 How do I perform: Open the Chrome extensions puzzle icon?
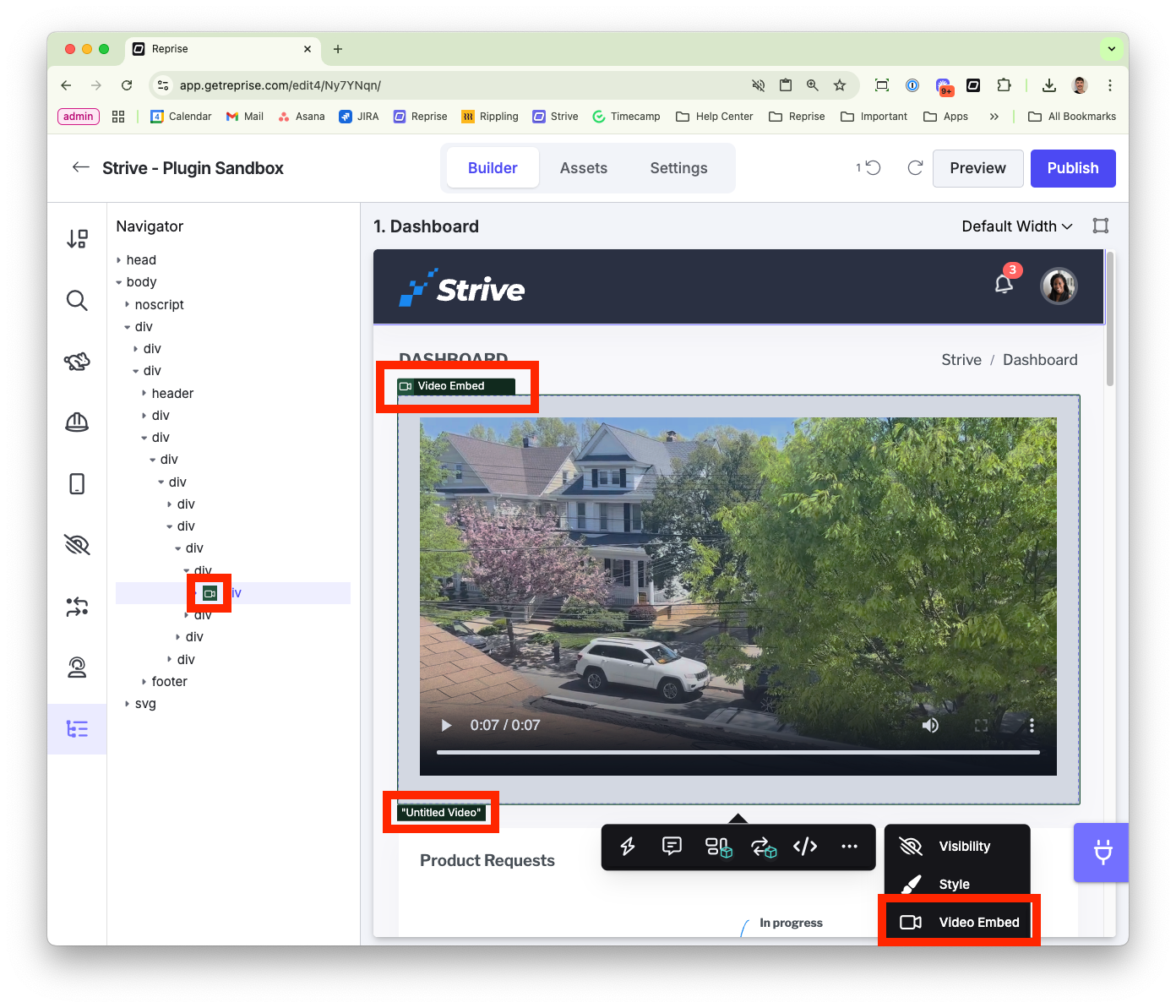pos(1004,85)
